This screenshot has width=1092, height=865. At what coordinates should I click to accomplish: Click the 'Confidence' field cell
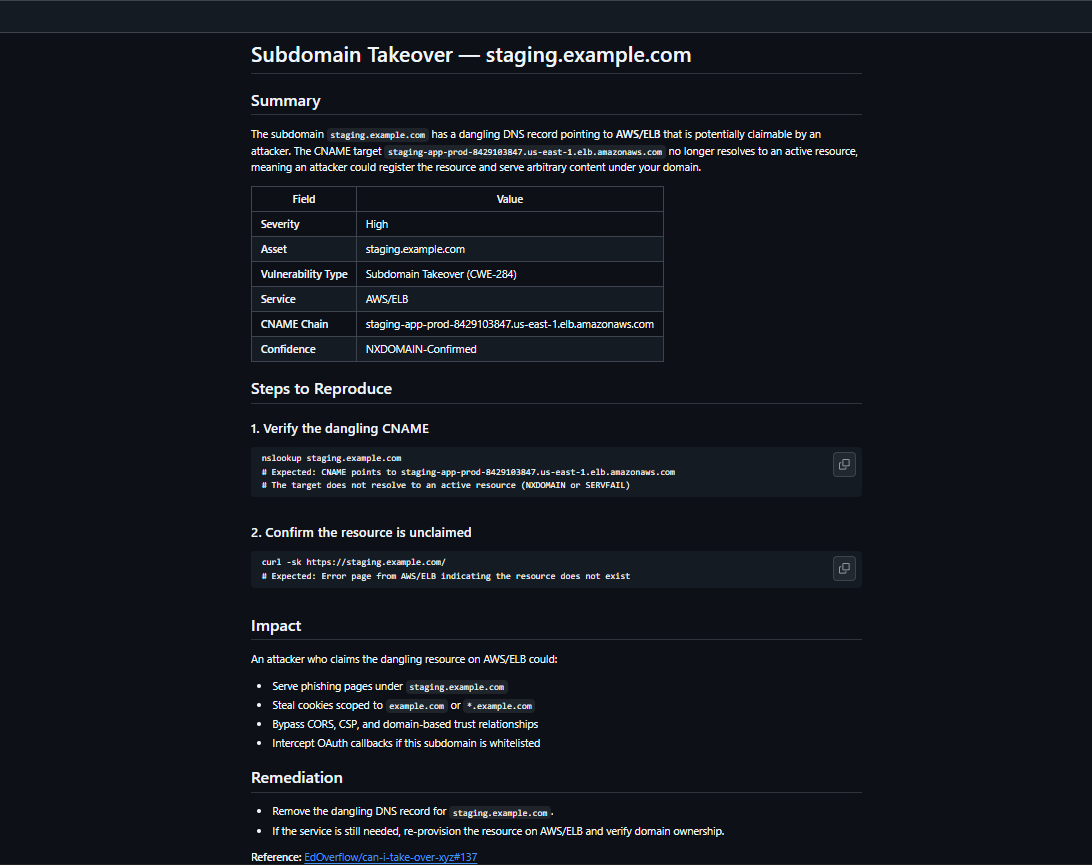pyautogui.click(x=304, y=350)
